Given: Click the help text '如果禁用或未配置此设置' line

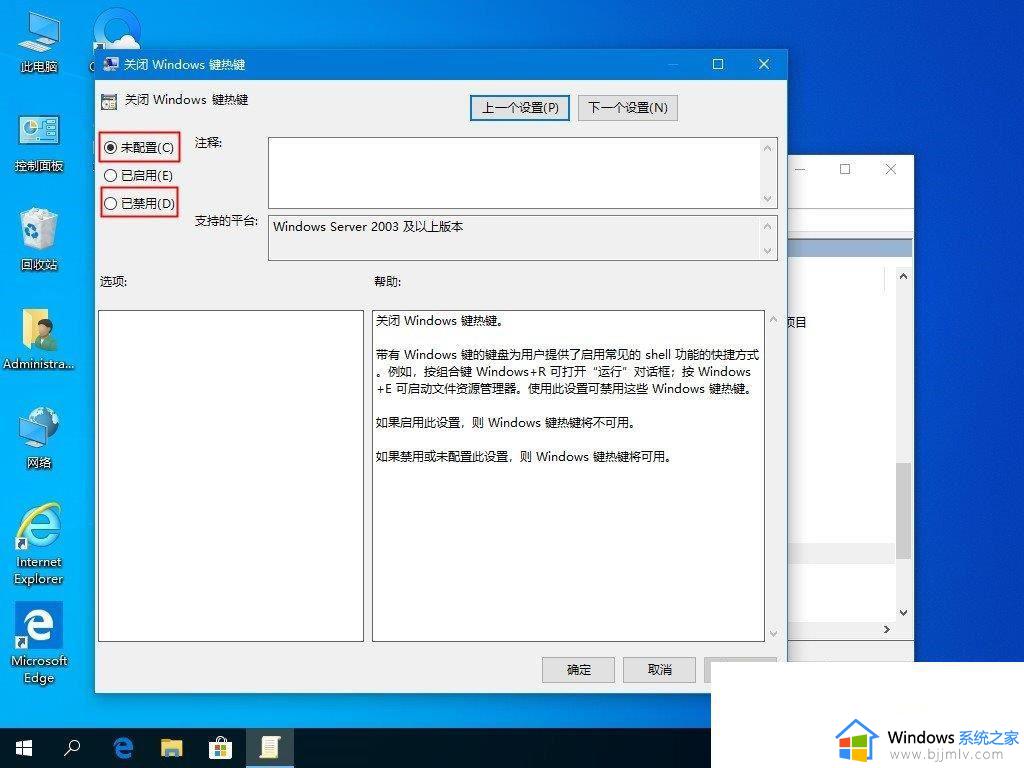Looking at the screenshot, I should pyautogui.click(x=523, y=456).
